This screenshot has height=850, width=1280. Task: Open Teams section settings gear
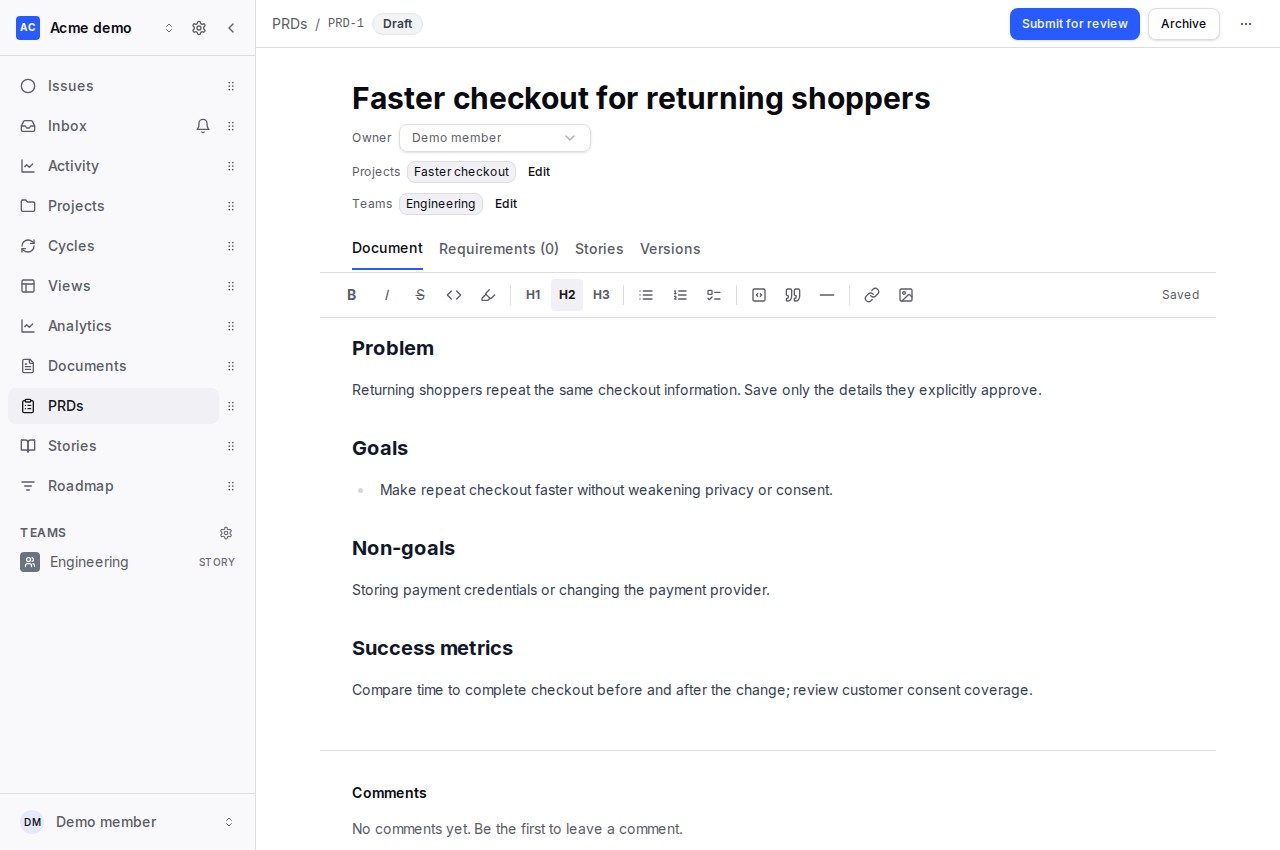click(226, 533)
